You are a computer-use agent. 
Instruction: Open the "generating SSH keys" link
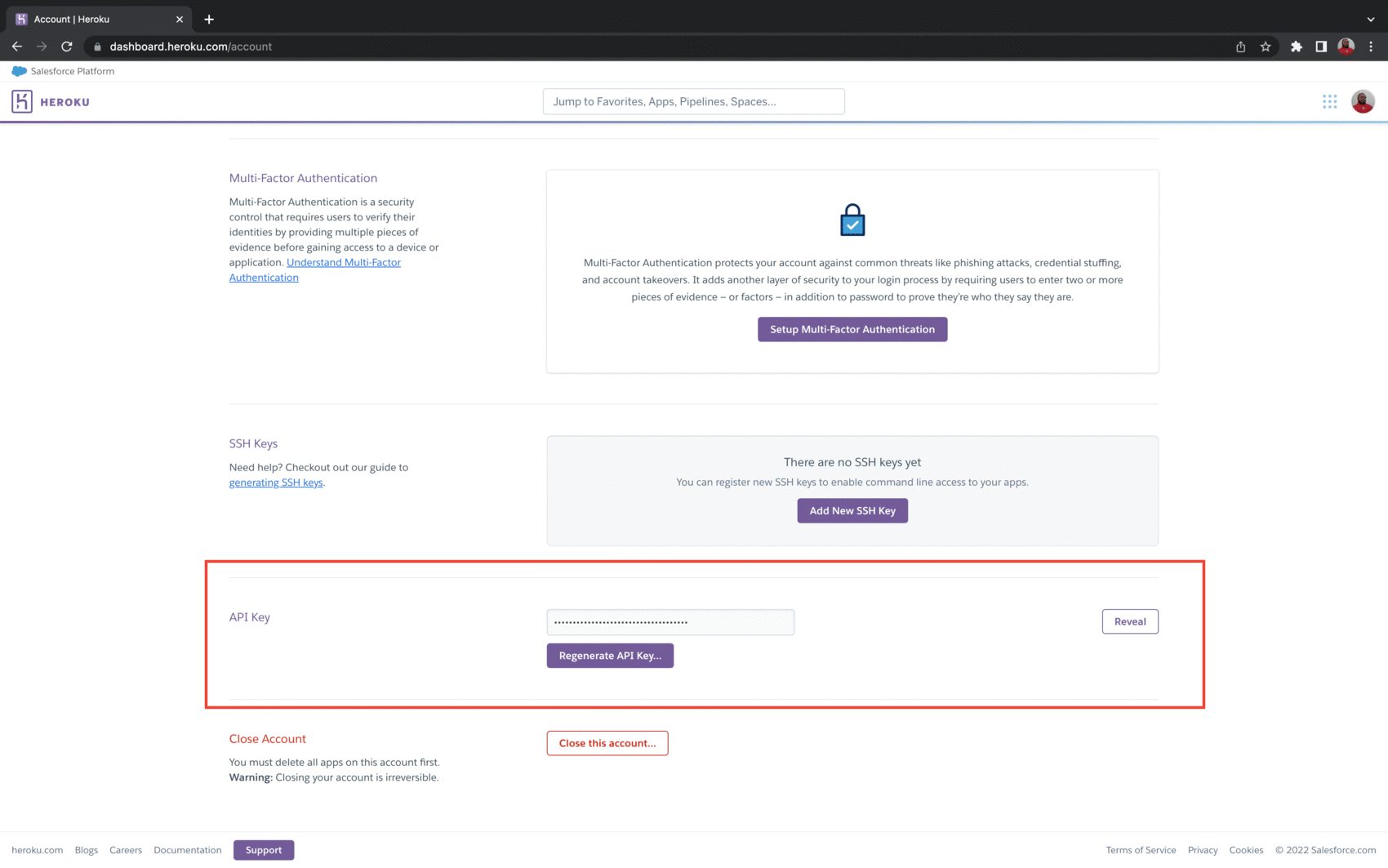276,482
